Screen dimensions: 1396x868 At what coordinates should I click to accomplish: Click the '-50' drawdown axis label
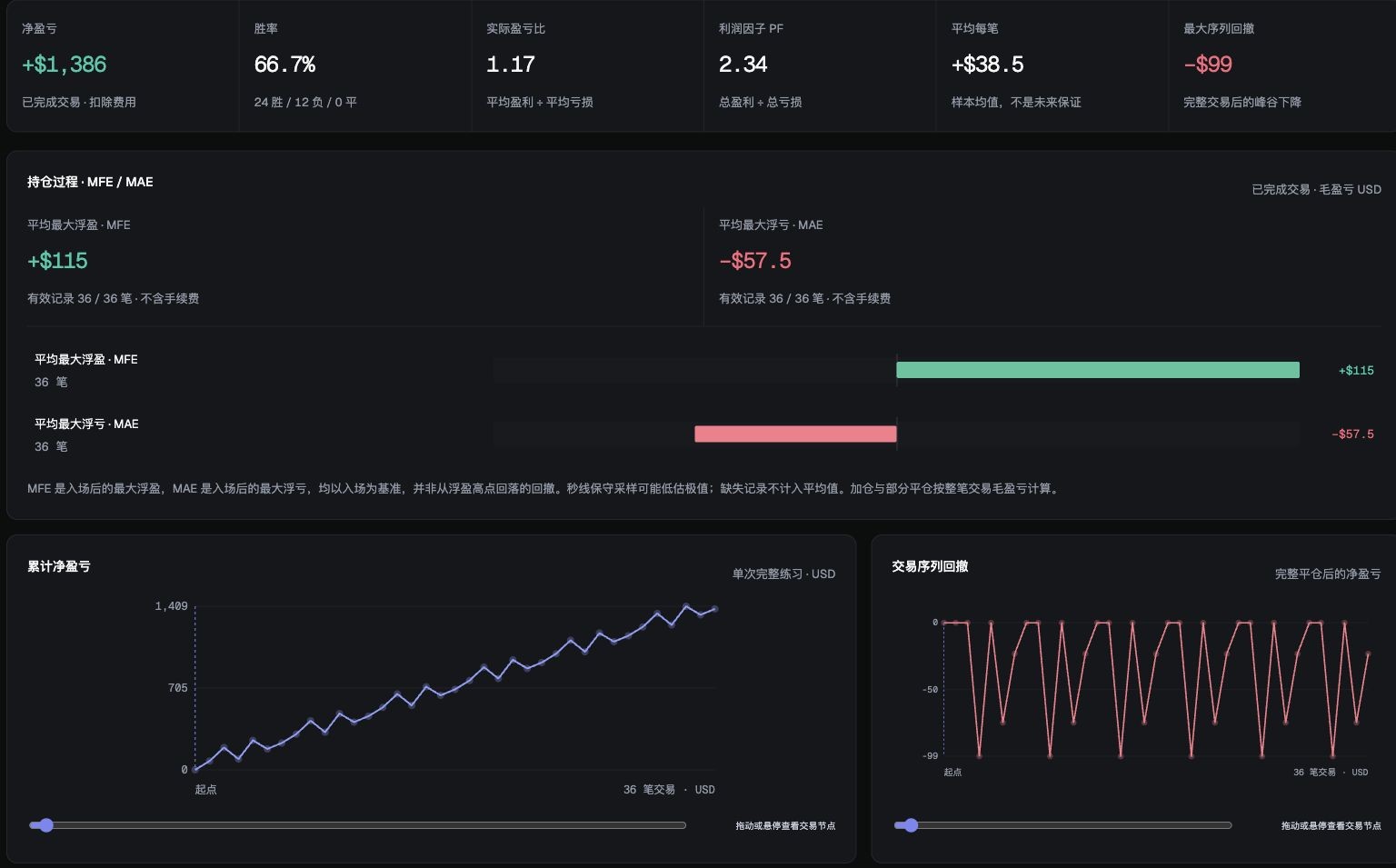coord(930,689)
